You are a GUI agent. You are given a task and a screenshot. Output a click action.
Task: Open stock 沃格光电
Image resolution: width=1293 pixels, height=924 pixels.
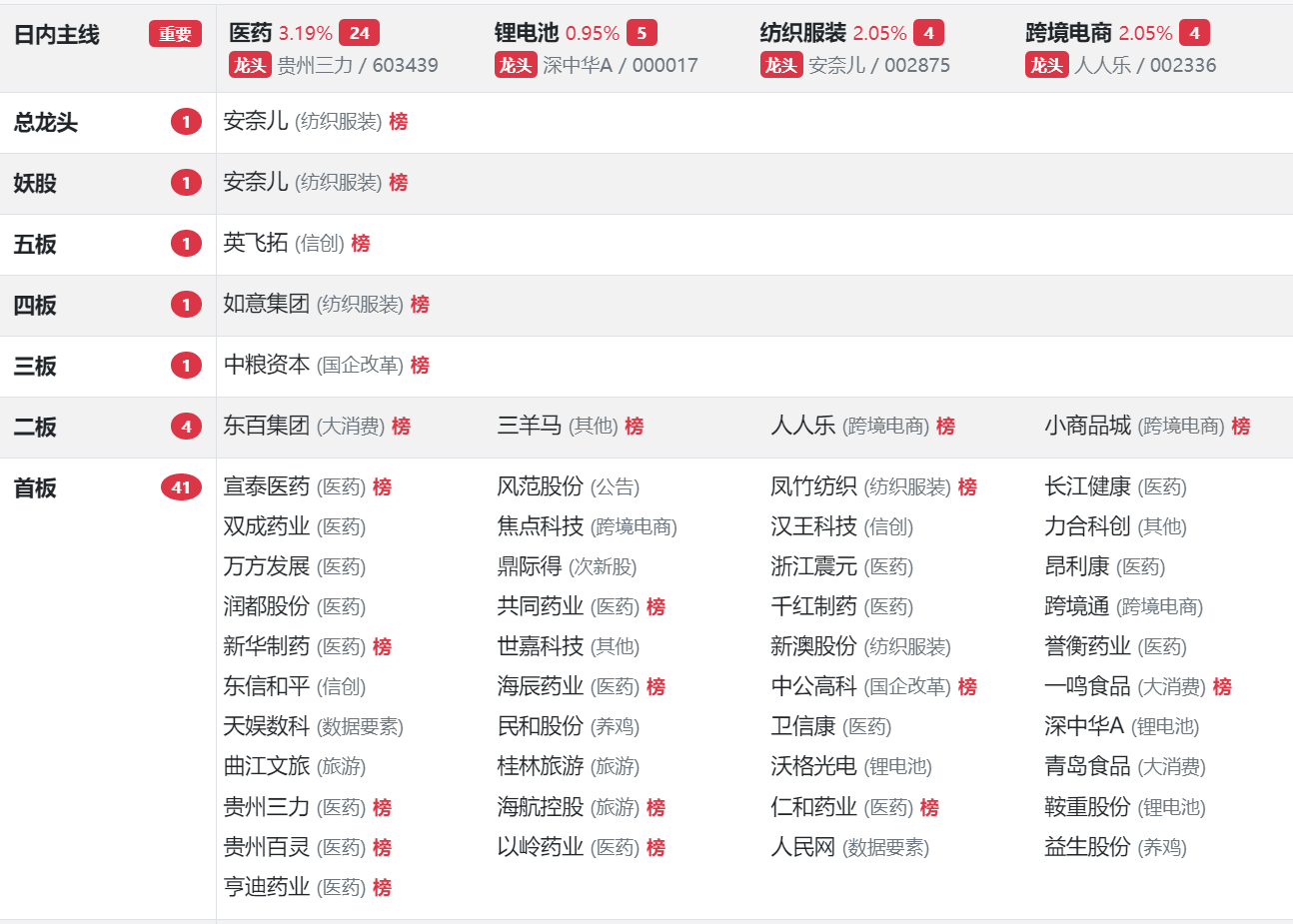point(814,767)
